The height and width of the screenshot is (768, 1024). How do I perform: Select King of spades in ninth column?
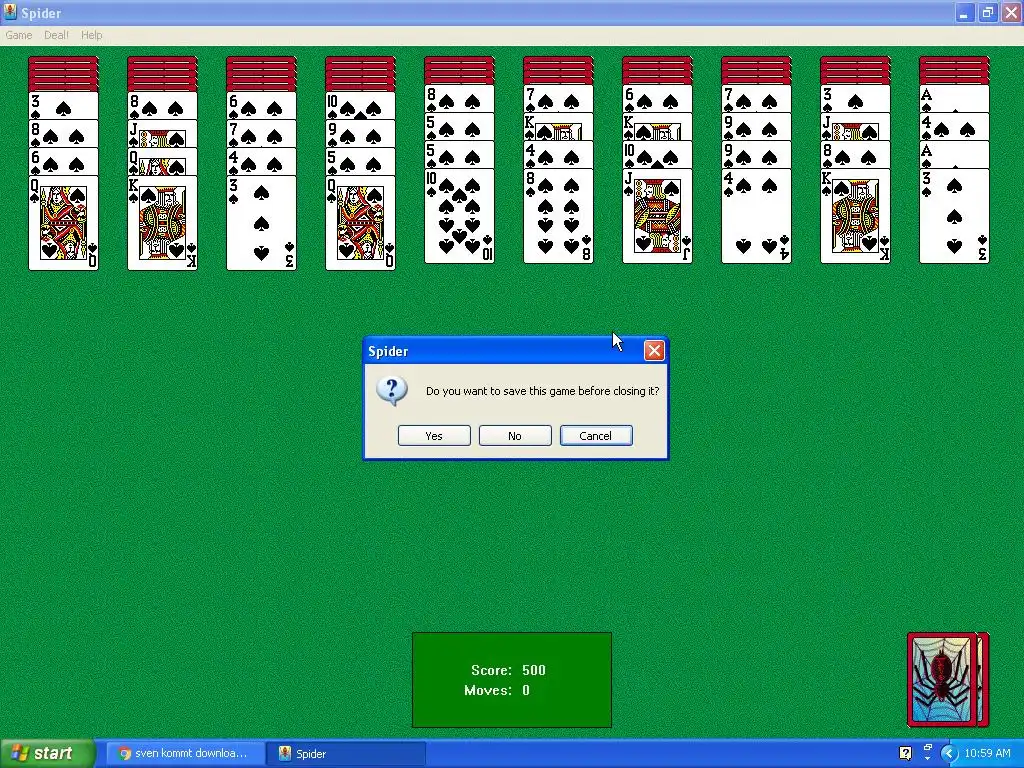point(856,217)
